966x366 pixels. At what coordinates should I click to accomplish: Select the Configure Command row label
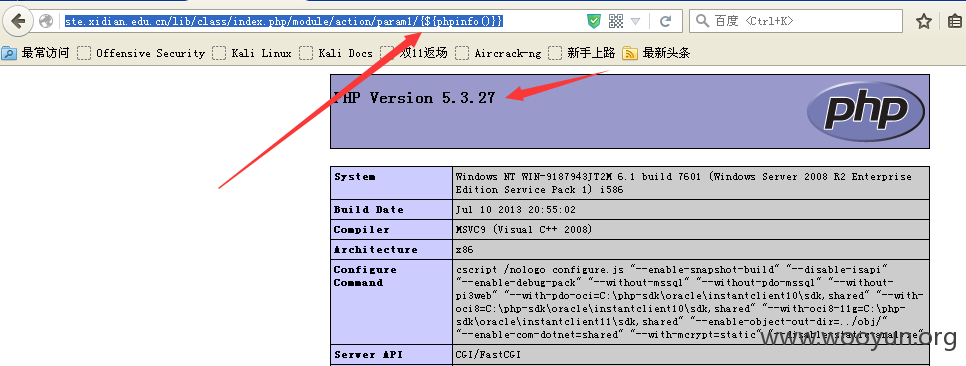click(x=365, y=276)
